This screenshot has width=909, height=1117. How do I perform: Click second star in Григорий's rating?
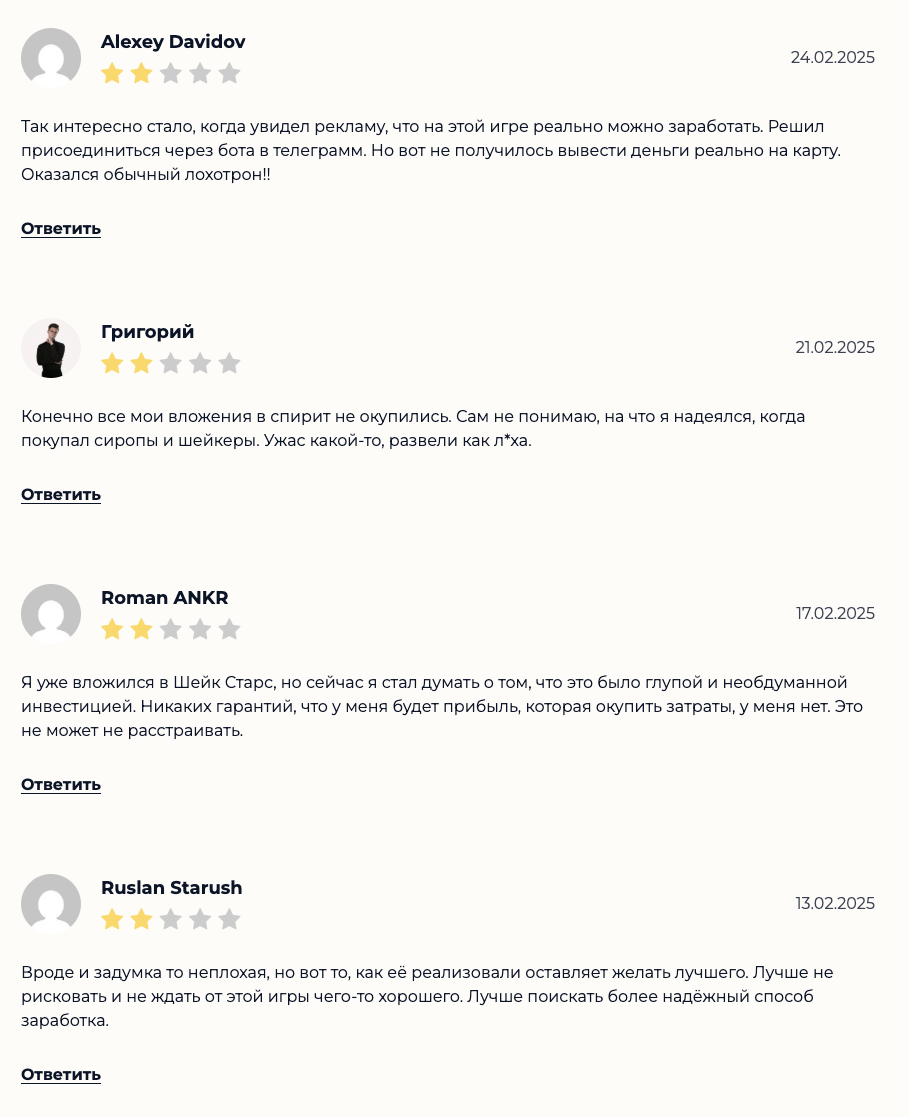tap(141, 363)
